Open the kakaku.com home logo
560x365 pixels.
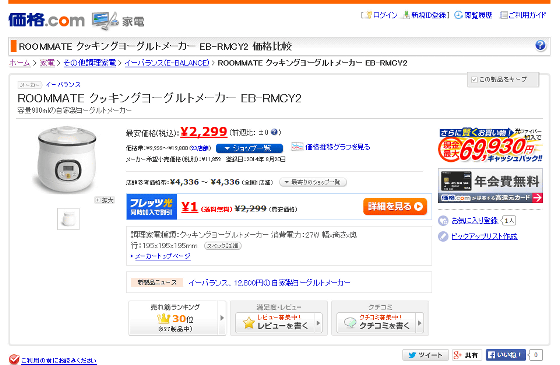[46, 20]
